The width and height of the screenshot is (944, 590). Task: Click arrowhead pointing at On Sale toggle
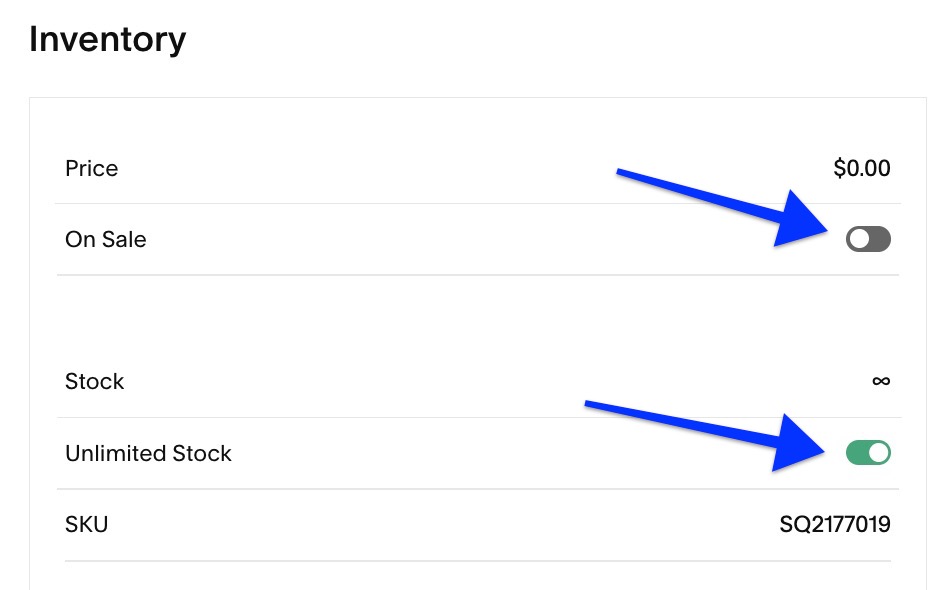click(x=812, y=226)
